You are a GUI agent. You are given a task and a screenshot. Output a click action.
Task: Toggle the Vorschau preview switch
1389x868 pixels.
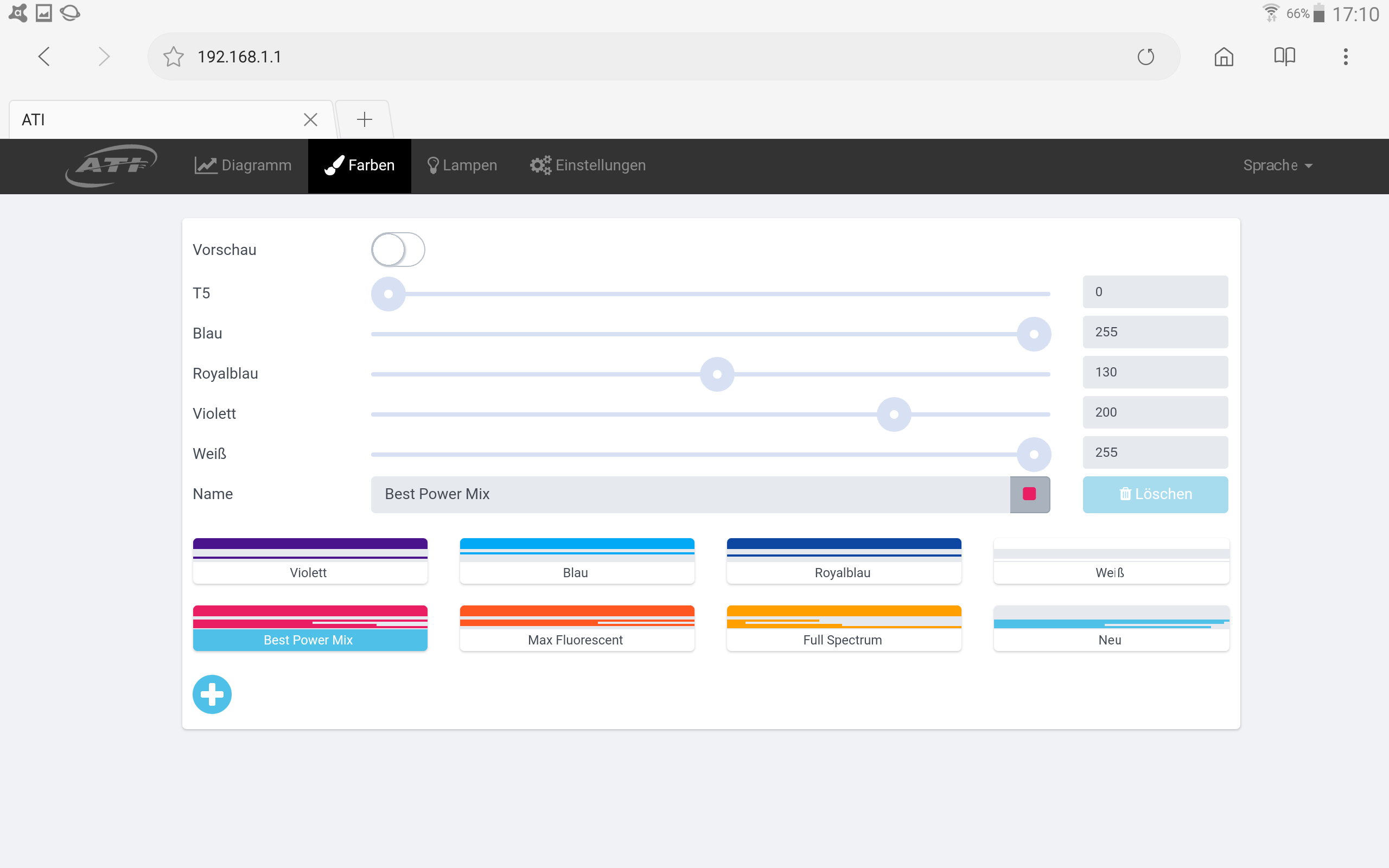[398, 250]
